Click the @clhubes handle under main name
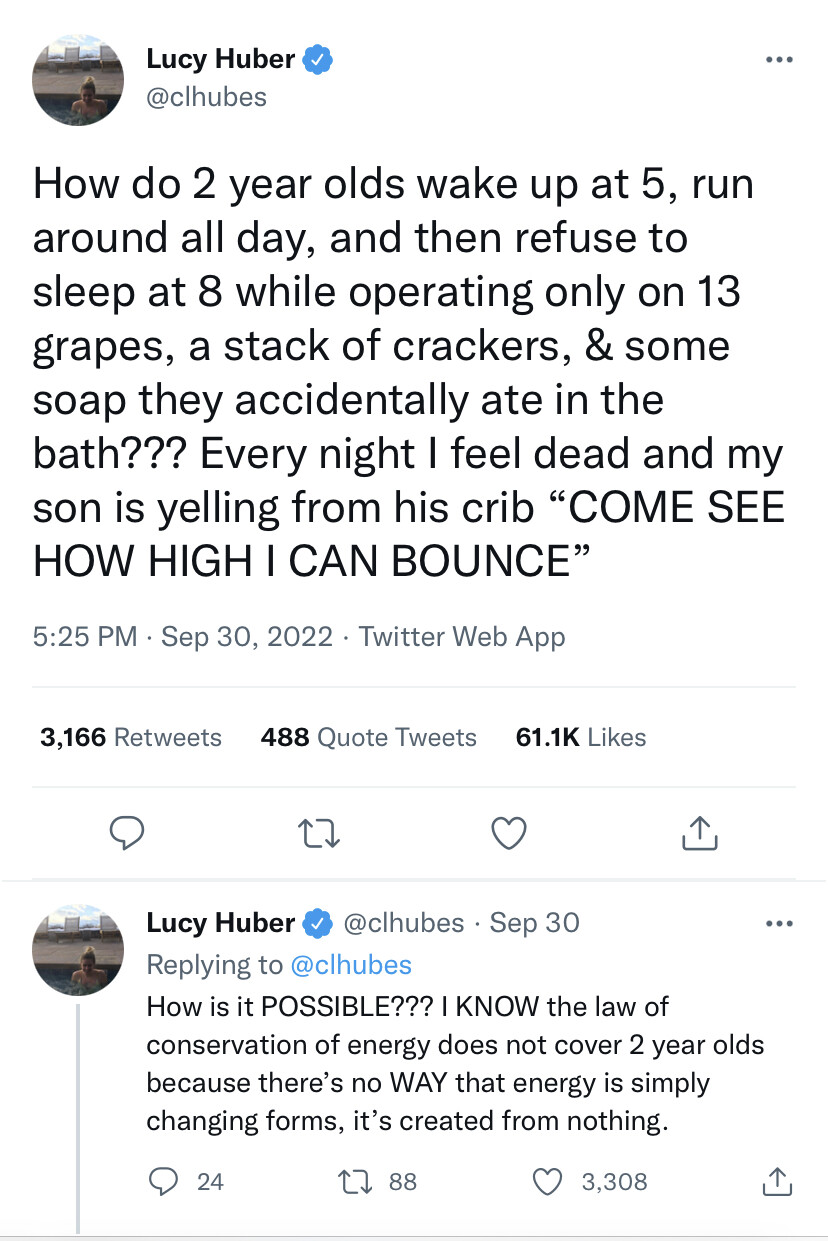 tap(207, 97)
